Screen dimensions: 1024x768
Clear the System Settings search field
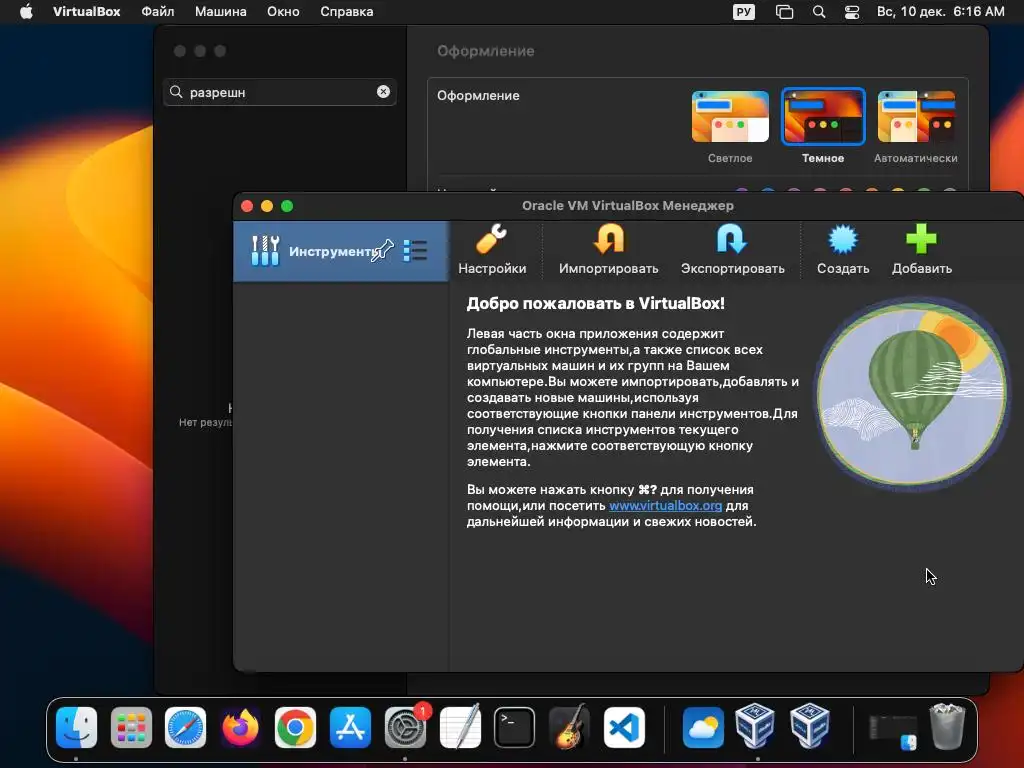click(x=383, y=92)
